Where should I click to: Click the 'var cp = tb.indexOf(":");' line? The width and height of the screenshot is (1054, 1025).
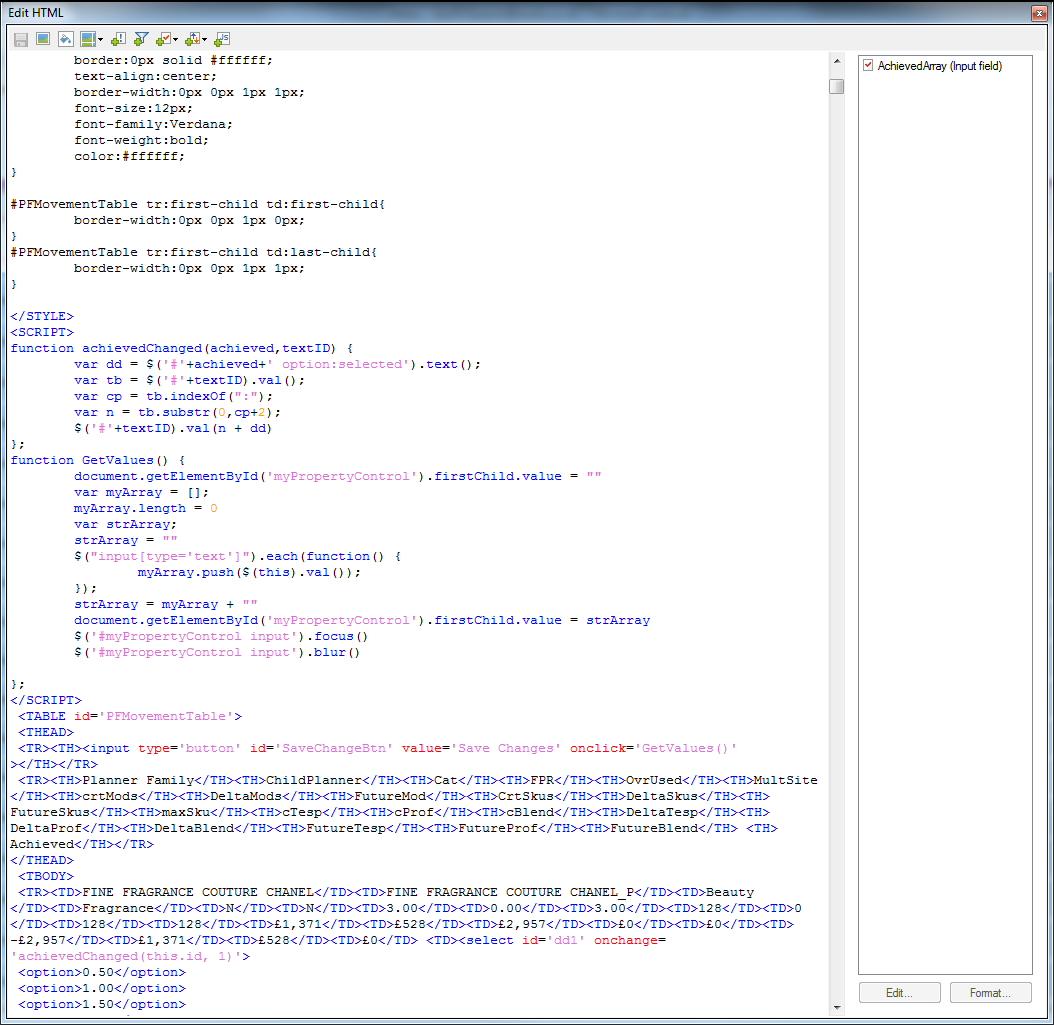(173, 397)
